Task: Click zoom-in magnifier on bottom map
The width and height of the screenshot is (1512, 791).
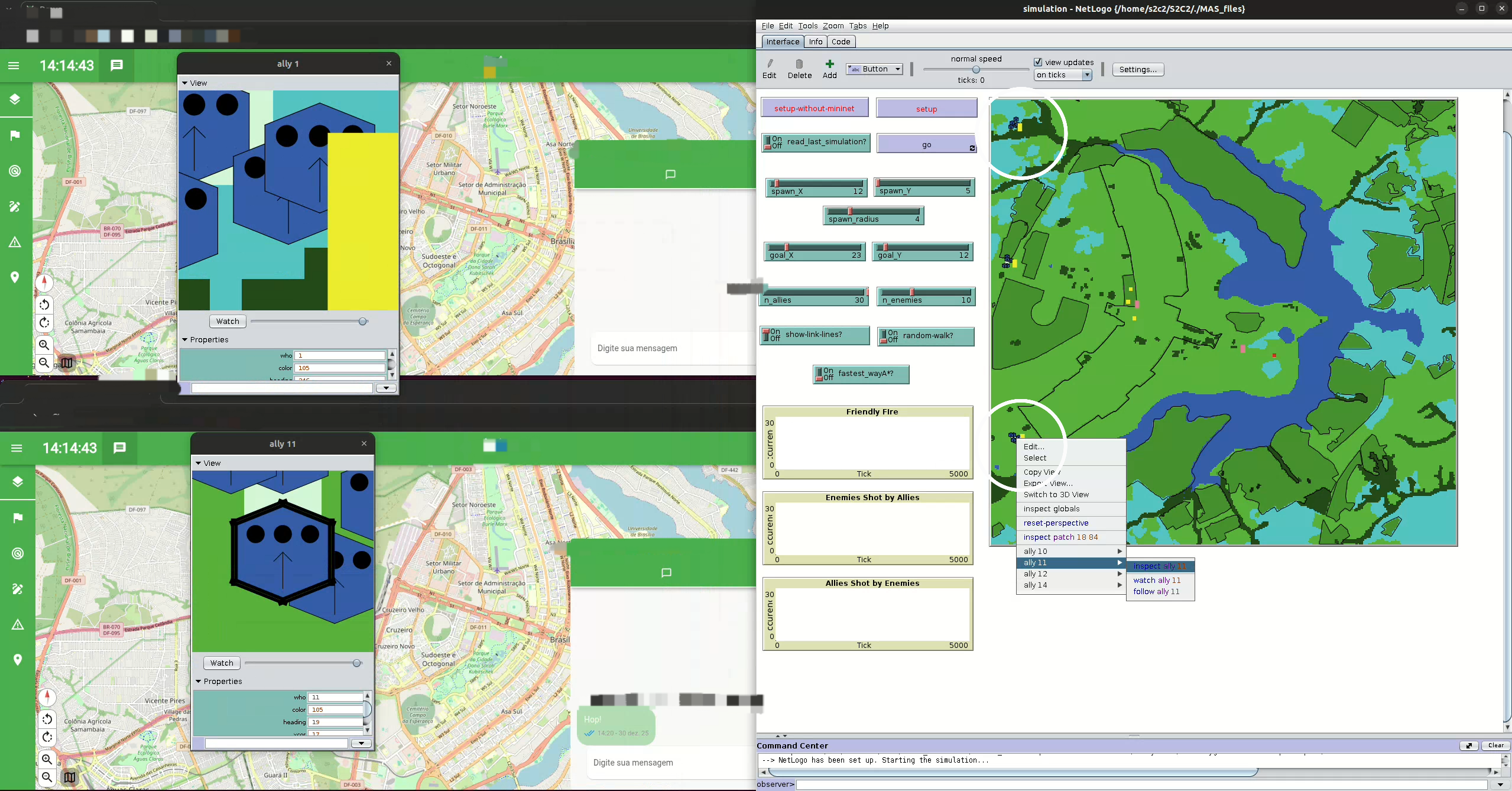Action: (x=47, y=759)
